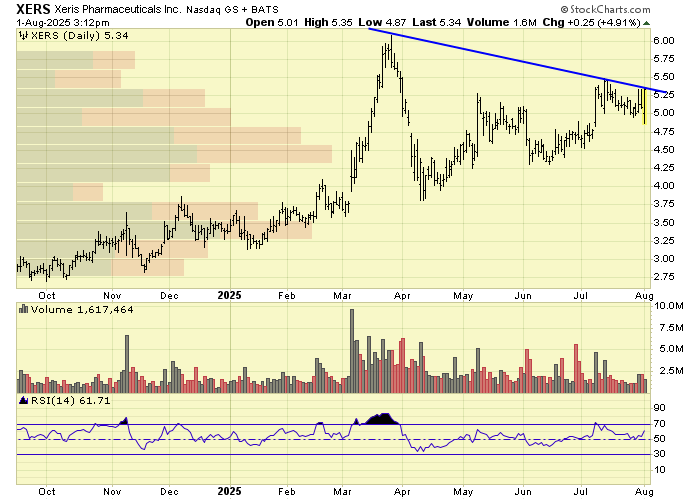Click the 3.00 price axis label
Viewport: 700px width, 500px height.
point(664,258)
